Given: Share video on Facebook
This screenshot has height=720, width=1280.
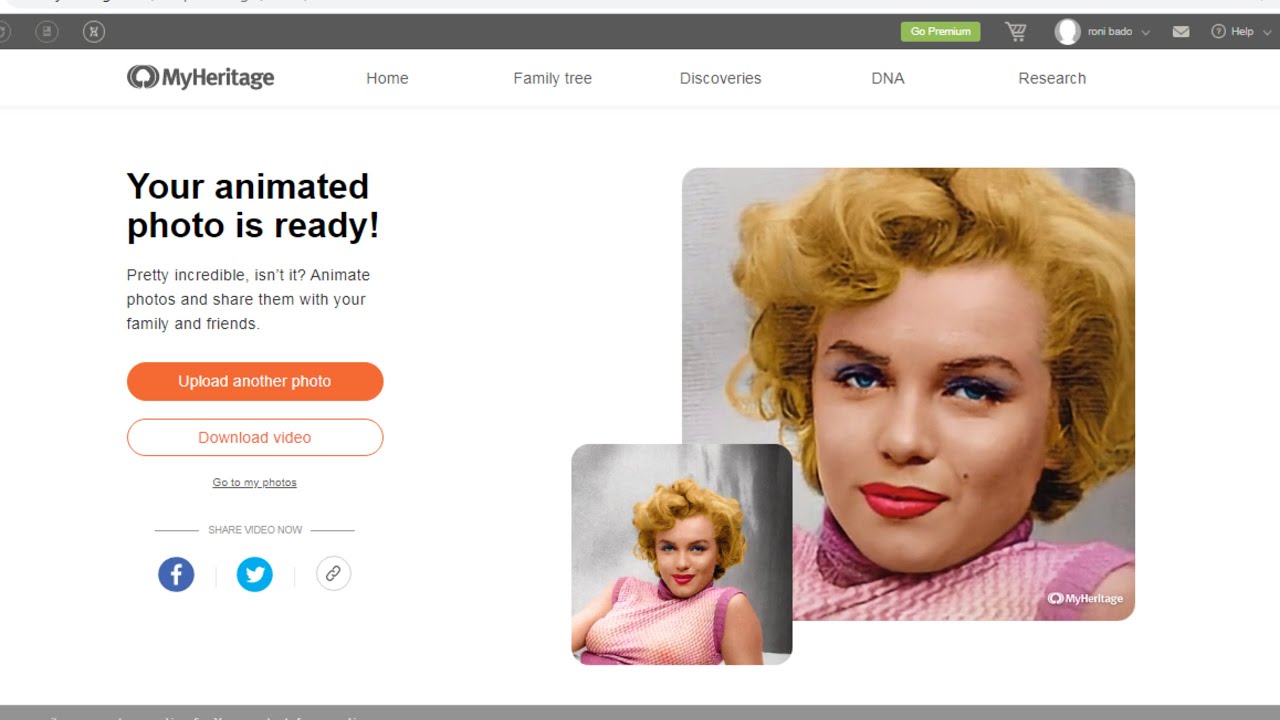Looking at the screenshot, I should (x=176, y=574).
